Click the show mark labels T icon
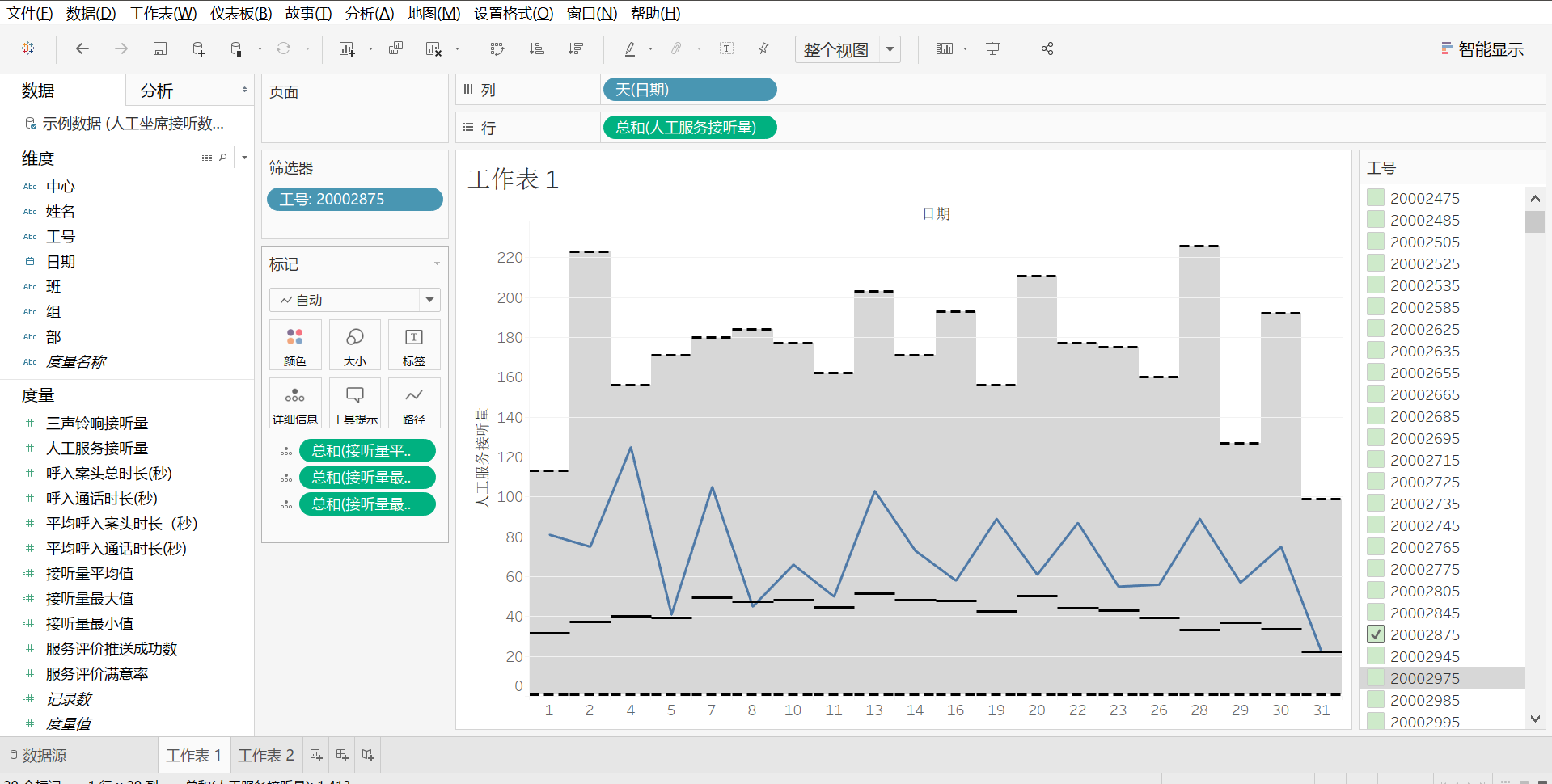Screen dimensions: 1552x784 pyautogui.click(x=726, y=48)
